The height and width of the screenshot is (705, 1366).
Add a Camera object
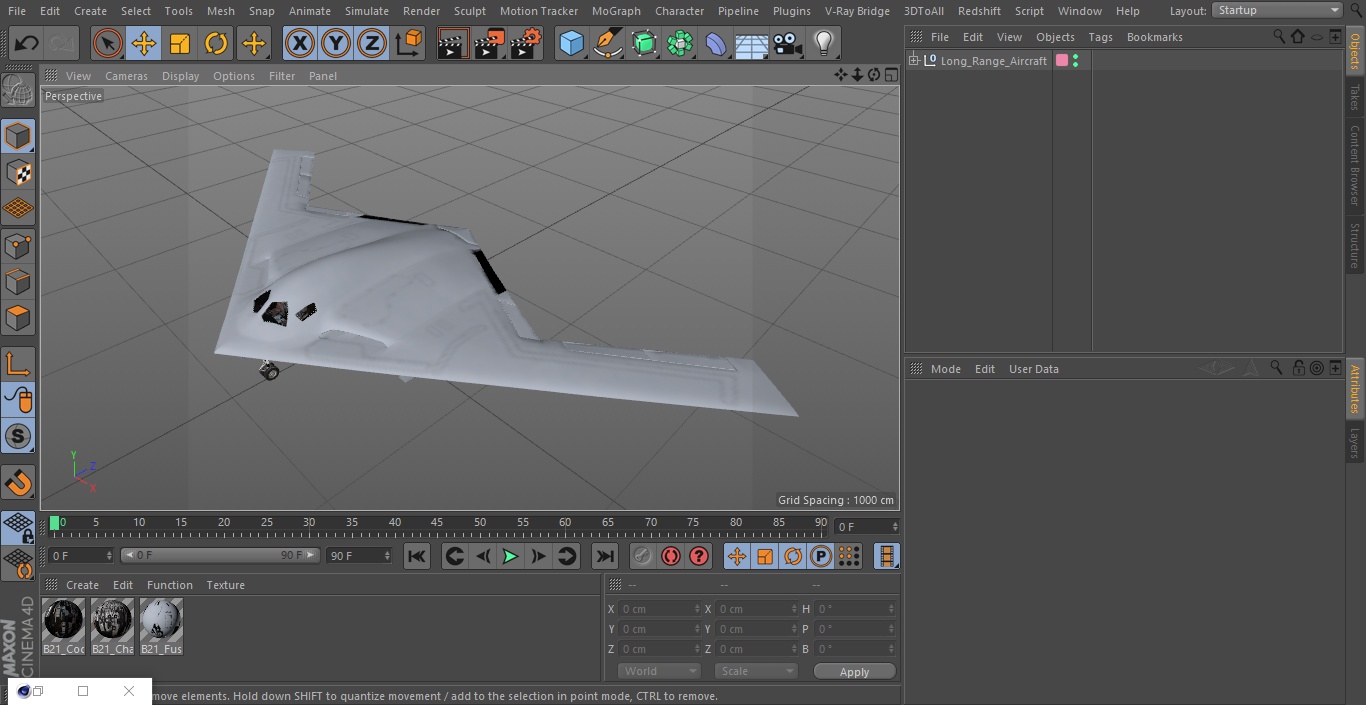coord(788,43)
